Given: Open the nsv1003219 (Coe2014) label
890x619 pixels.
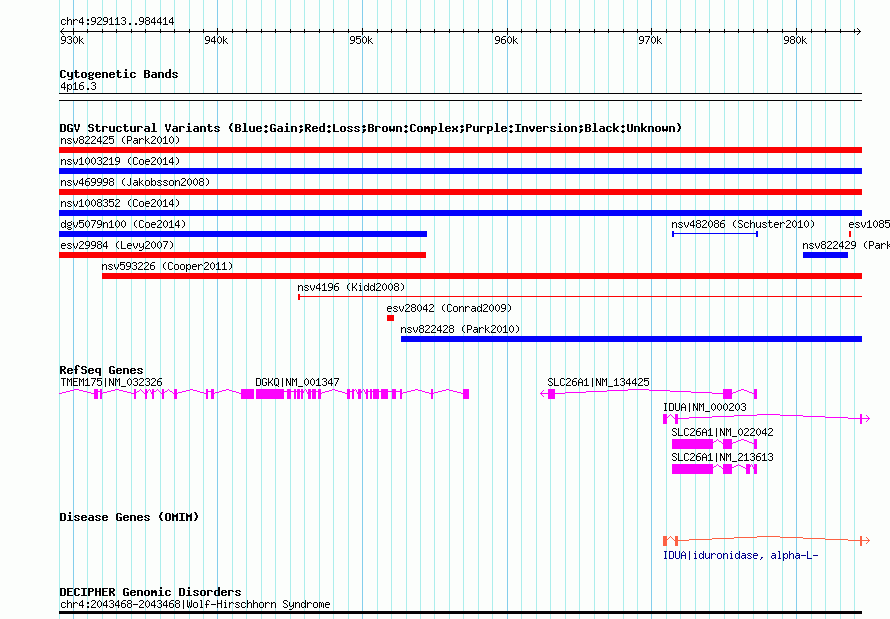Looking at the screenshot, I should 120,161.
